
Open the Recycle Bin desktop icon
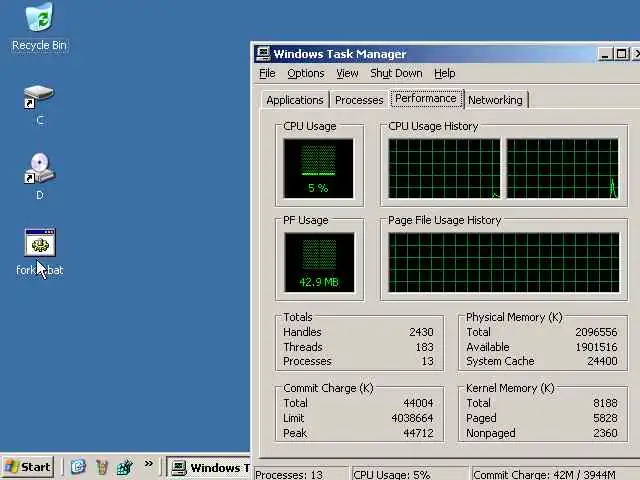39,27
